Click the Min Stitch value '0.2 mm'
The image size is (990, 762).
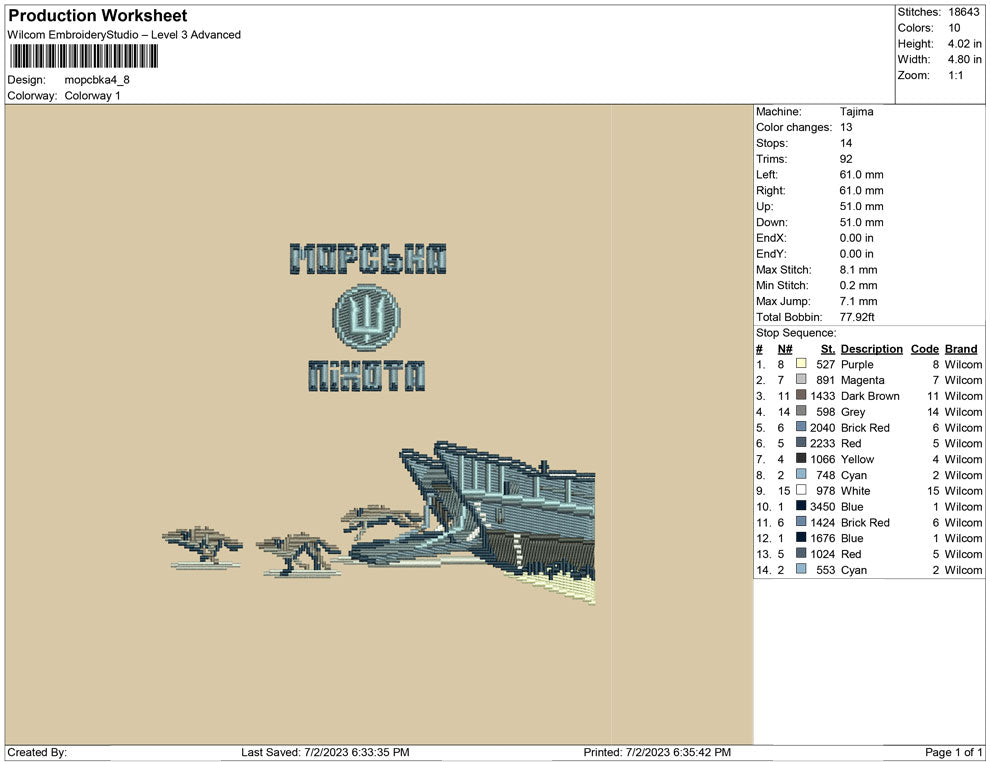pyautogui.click(x=858, y=285)
